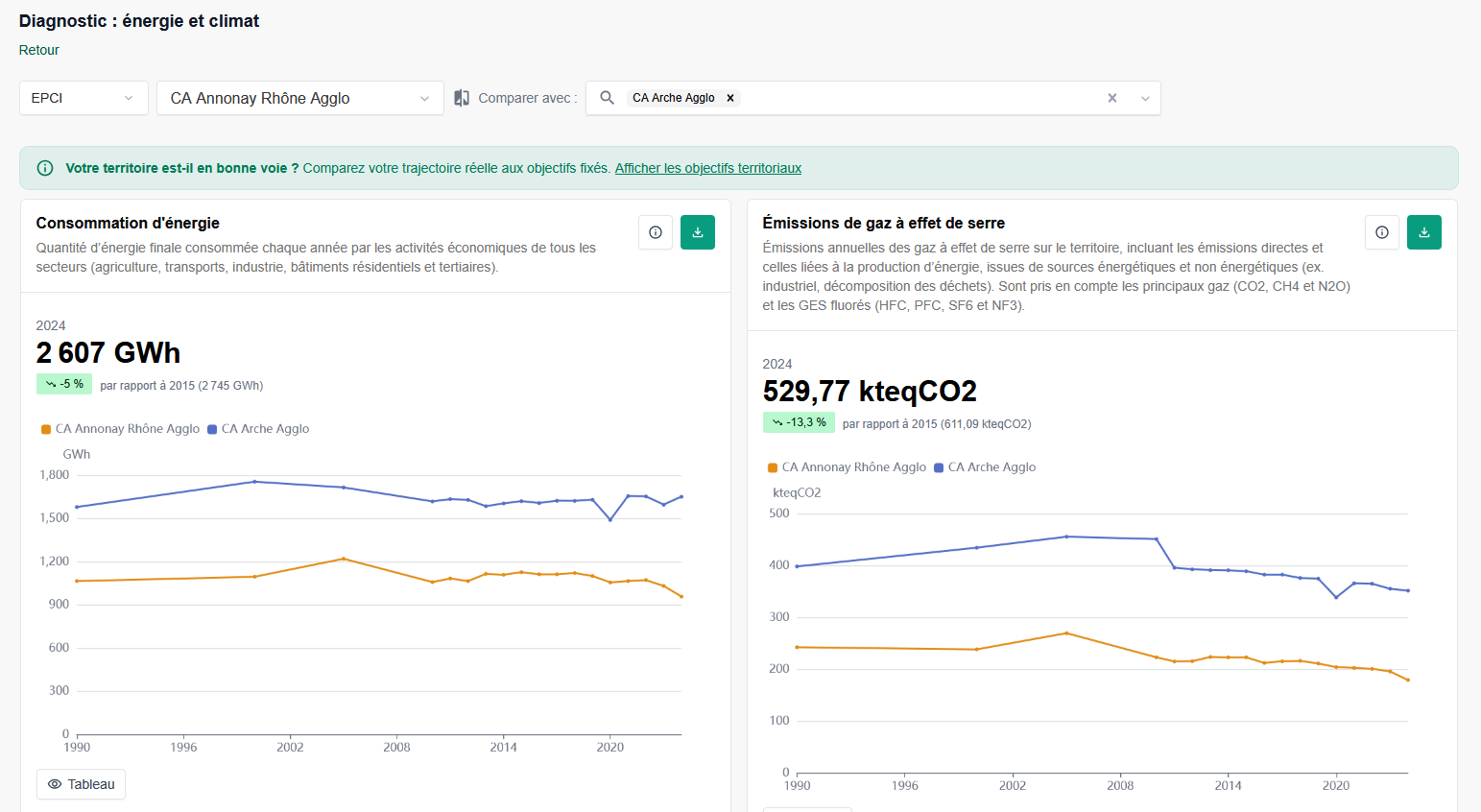Click the info icon in the green banner
1481x812 pixels.
click(45, 168)
